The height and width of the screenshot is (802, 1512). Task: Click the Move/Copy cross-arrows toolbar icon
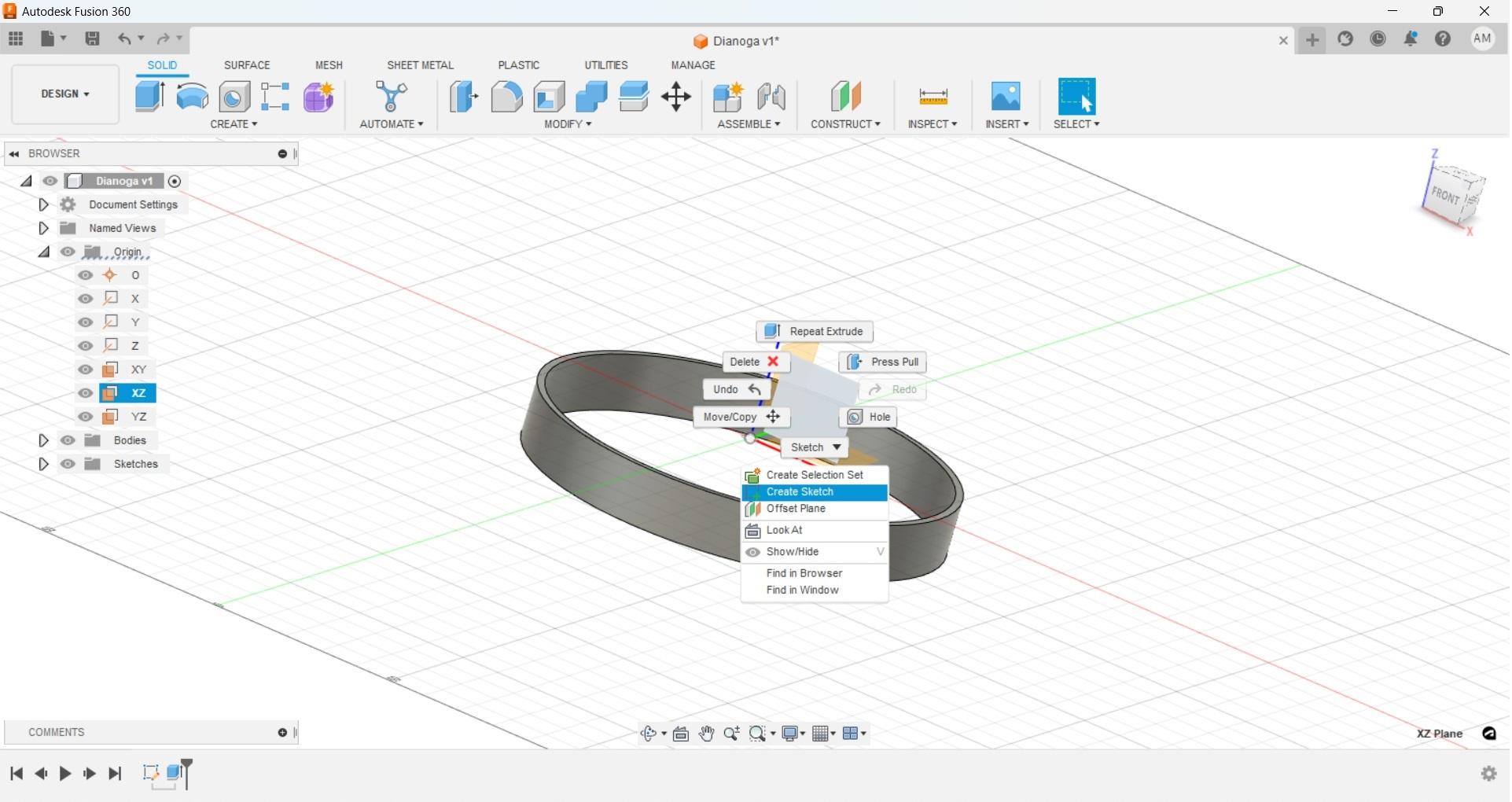(676, 97)
